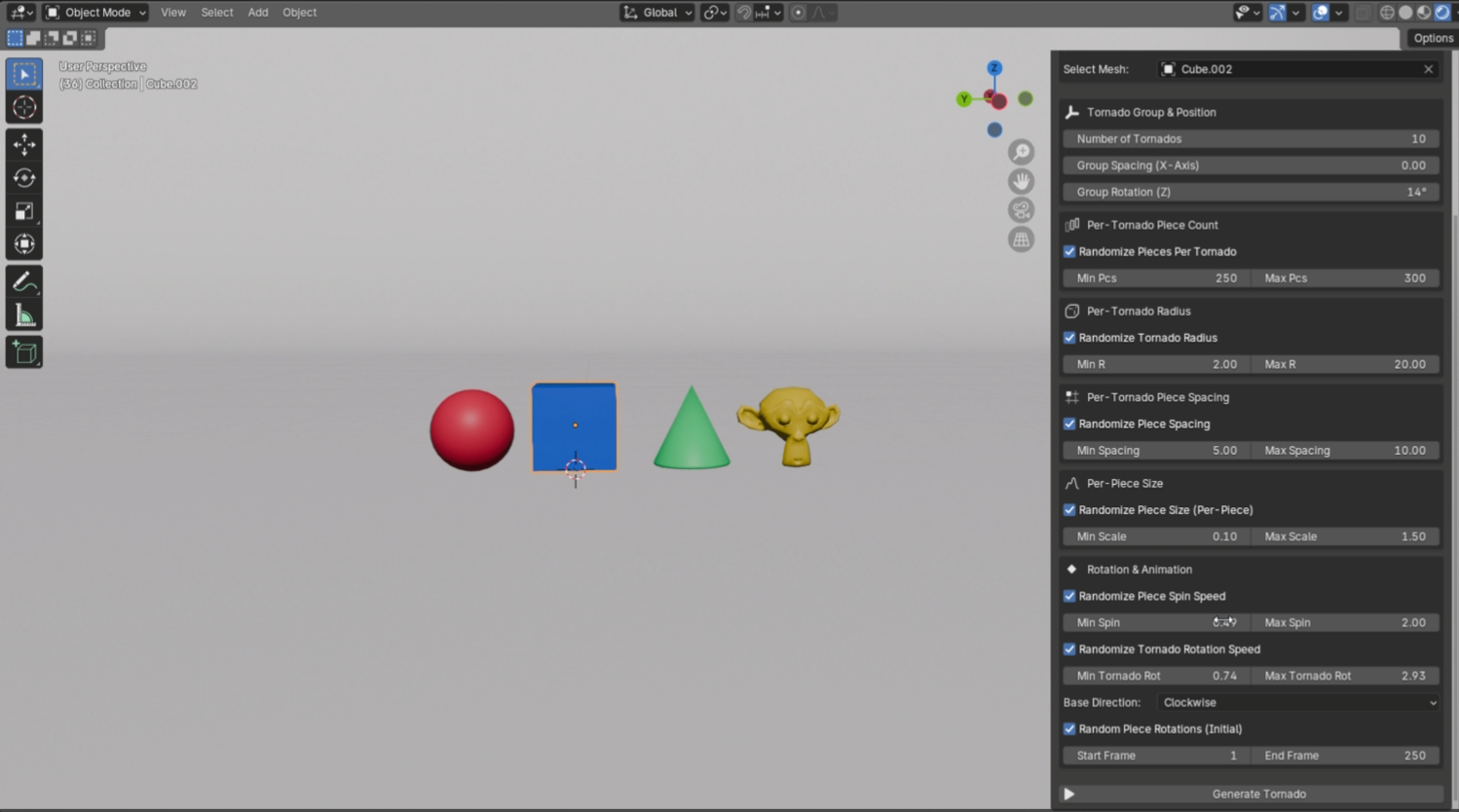Click the blue Z axis gizmo handle
1459x812 pixels.
click(x=994, y=68)
